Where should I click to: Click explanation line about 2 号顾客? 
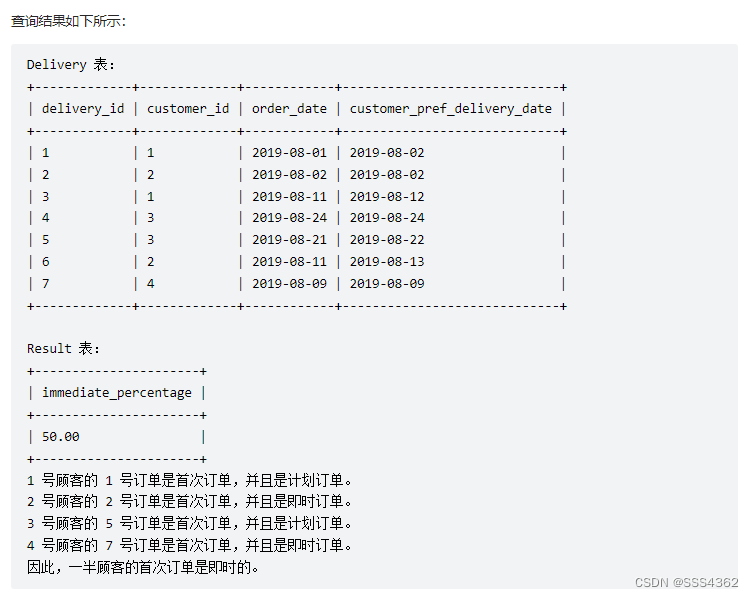click(189, 502)
